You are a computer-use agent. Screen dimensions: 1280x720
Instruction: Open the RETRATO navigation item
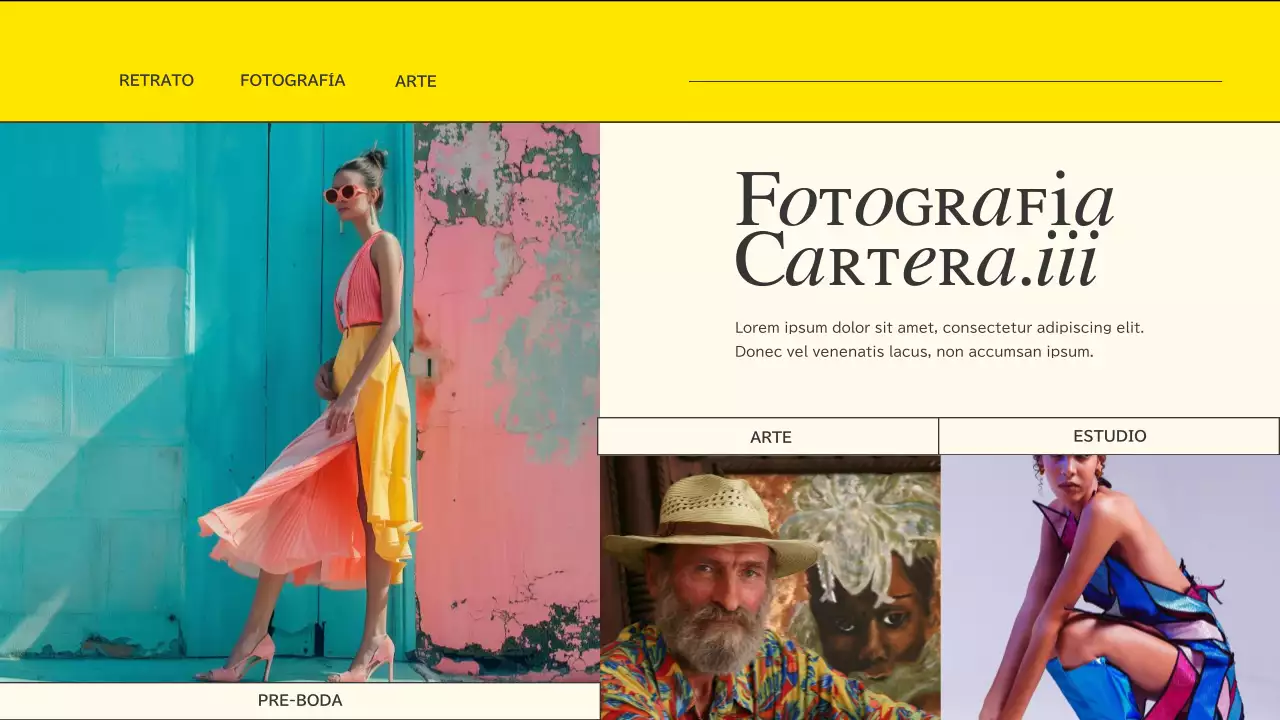coord(156,81)
